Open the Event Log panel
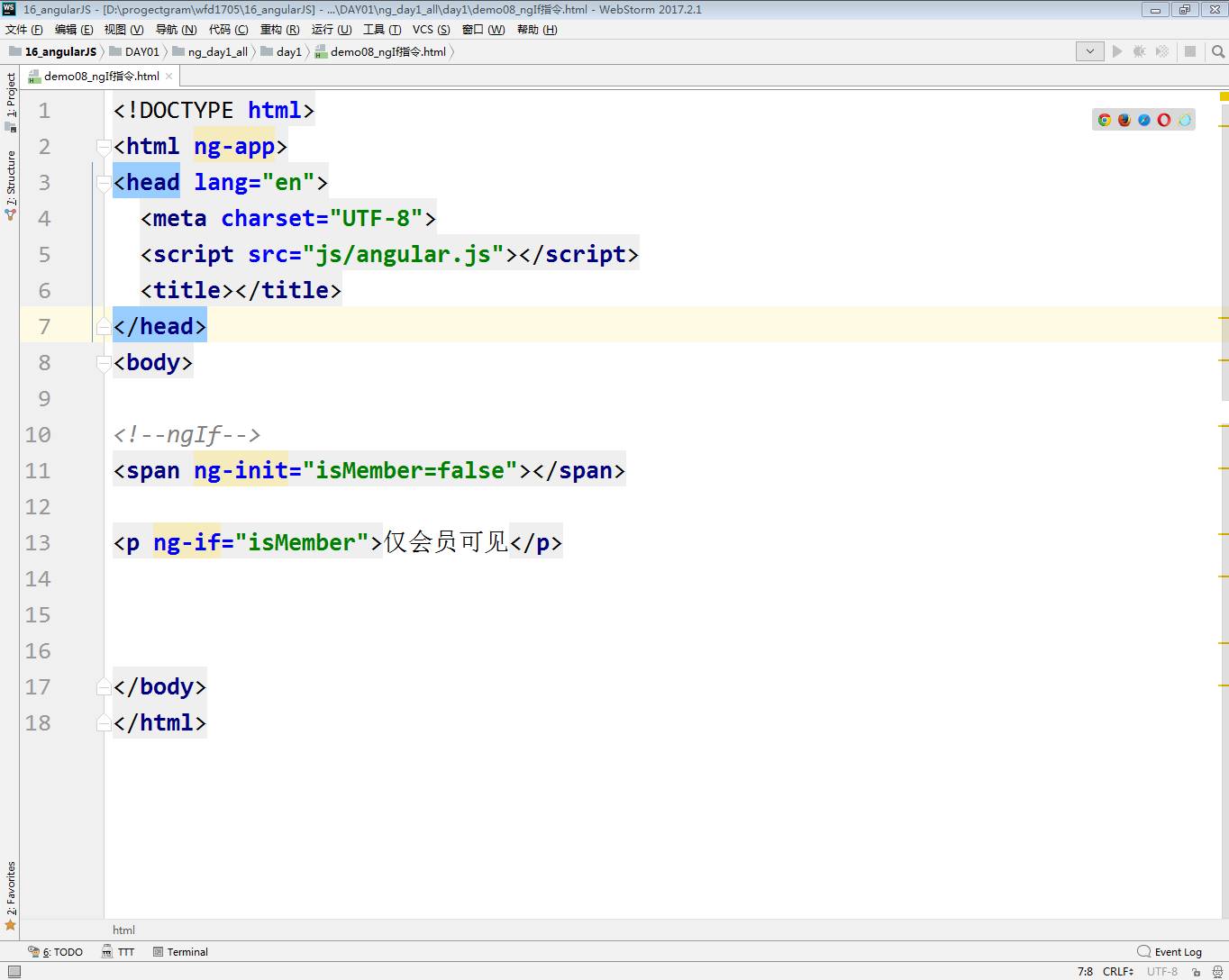 (1170, 952)
